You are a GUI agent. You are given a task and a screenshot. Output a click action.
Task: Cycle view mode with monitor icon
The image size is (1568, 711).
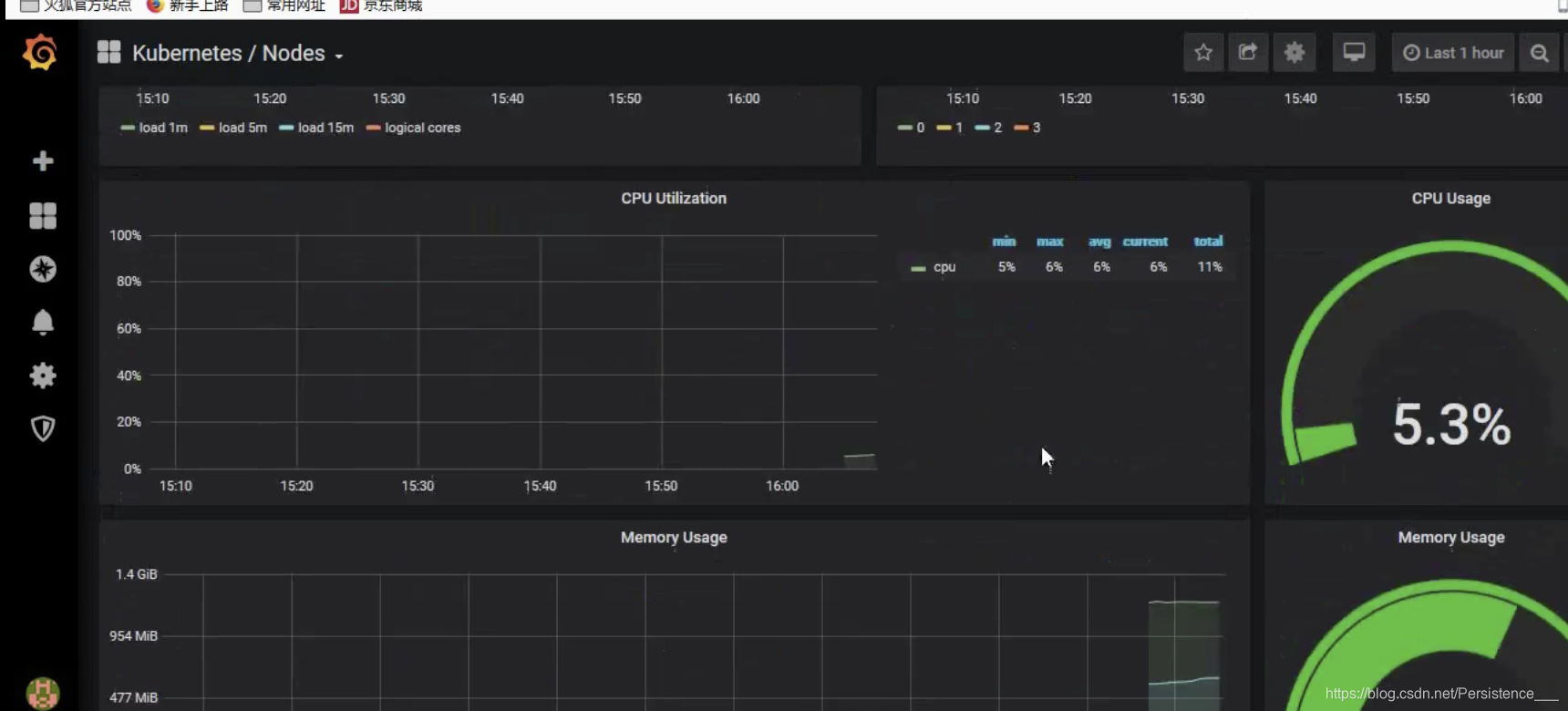(1354, 53)
